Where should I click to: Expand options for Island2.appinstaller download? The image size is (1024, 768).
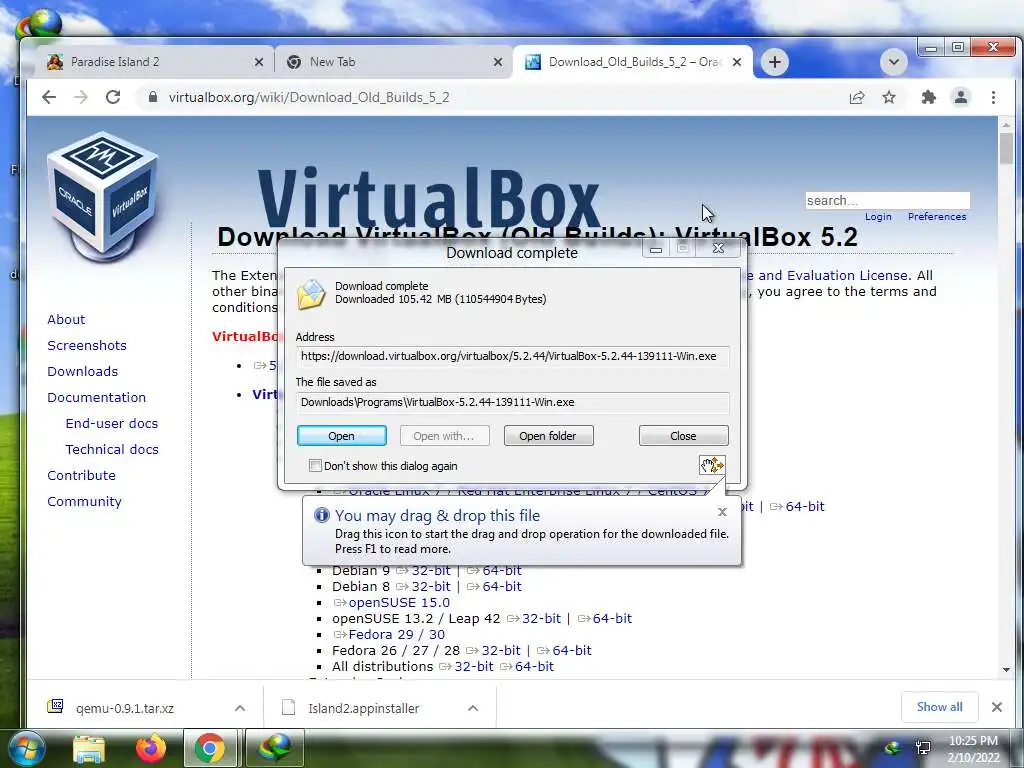coord(473,708)
